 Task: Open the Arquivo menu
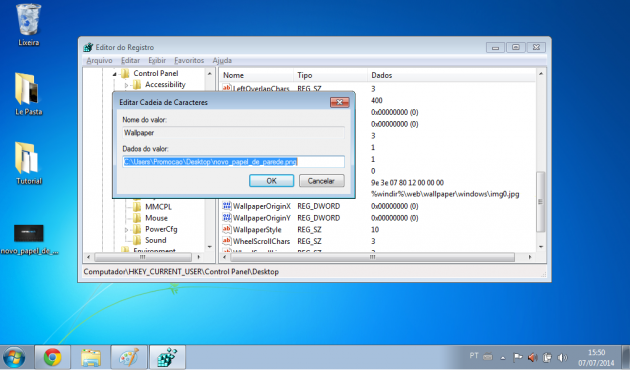pos(99,60)
